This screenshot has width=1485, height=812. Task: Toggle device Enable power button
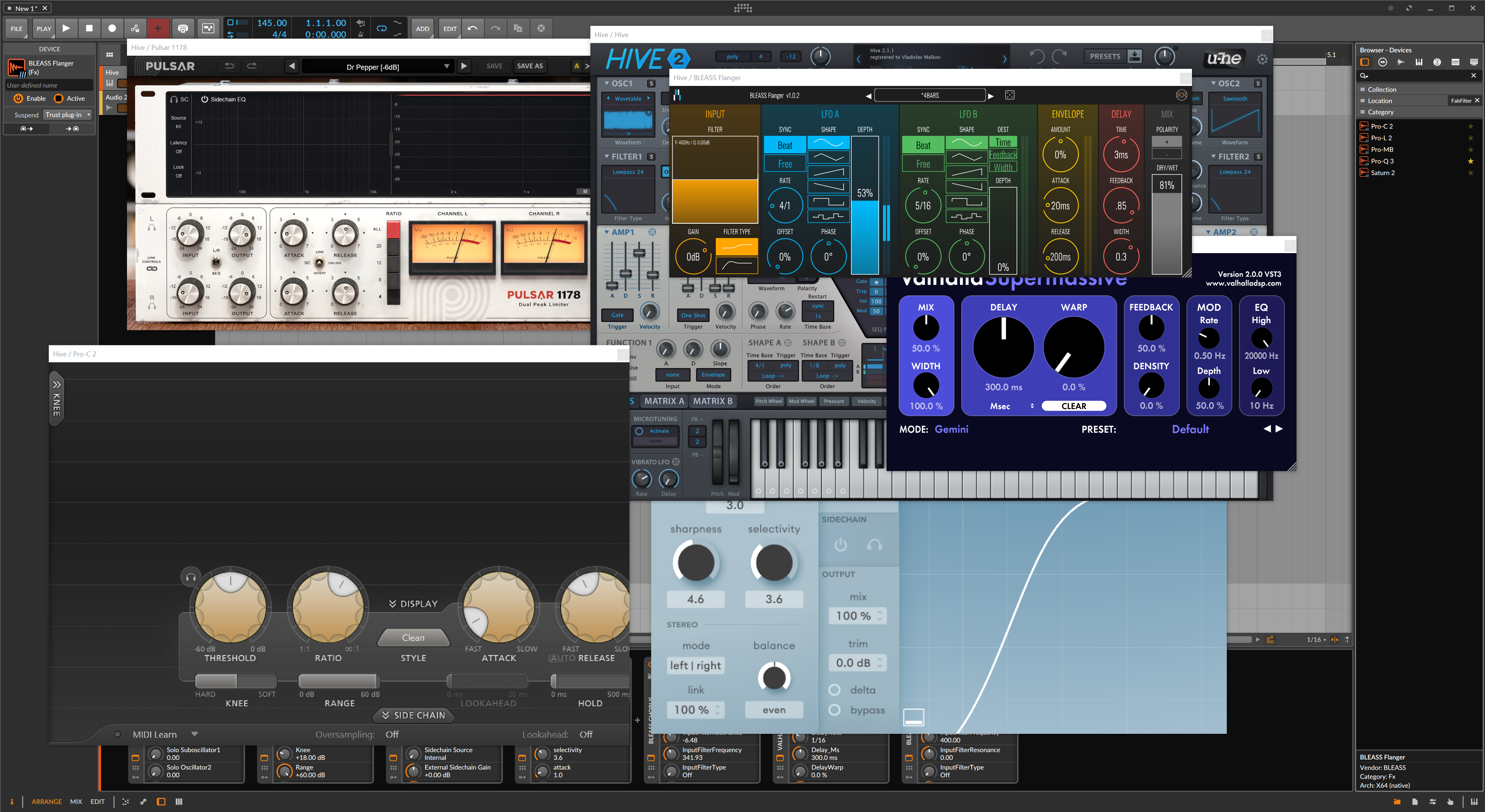click(x=19, y=99)
